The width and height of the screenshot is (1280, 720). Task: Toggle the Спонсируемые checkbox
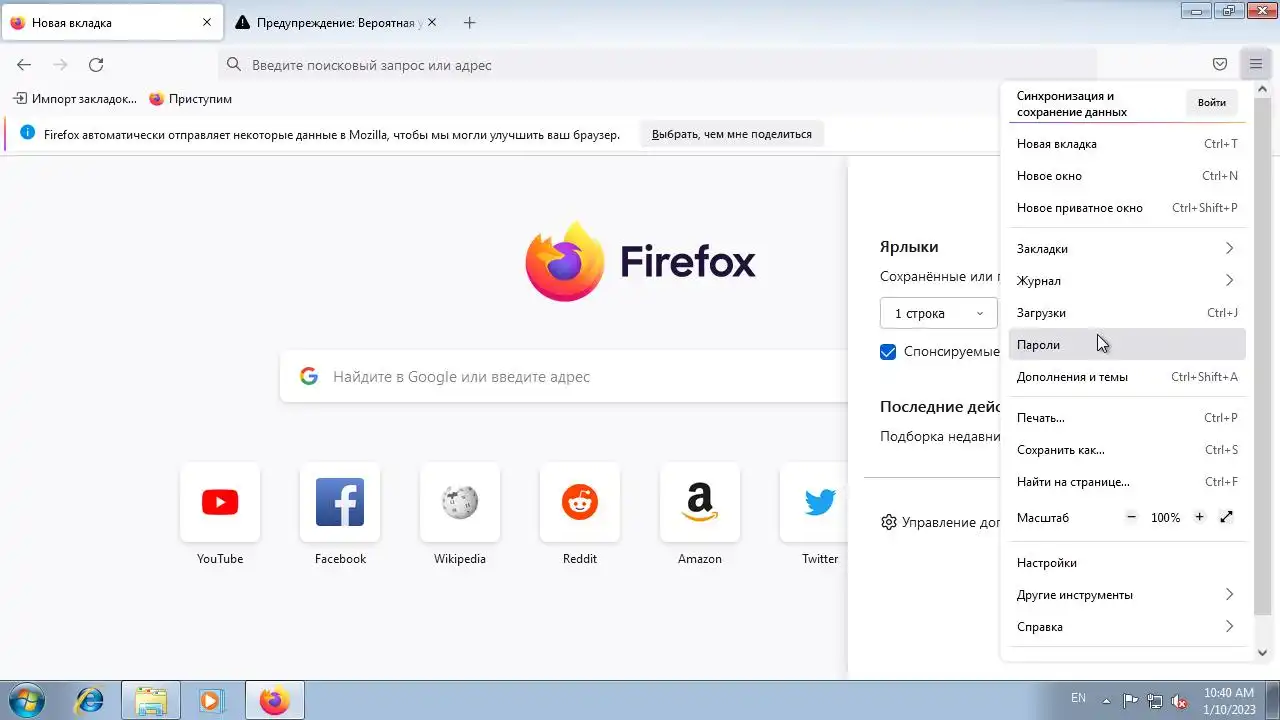888,351
